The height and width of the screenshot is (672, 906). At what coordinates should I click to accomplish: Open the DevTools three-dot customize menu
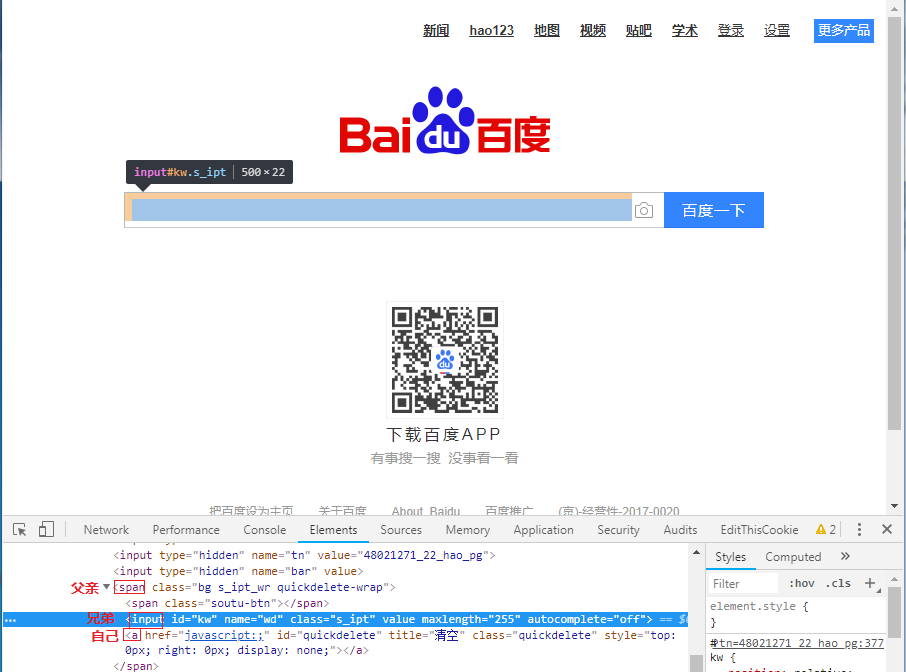tap(858, 528)
